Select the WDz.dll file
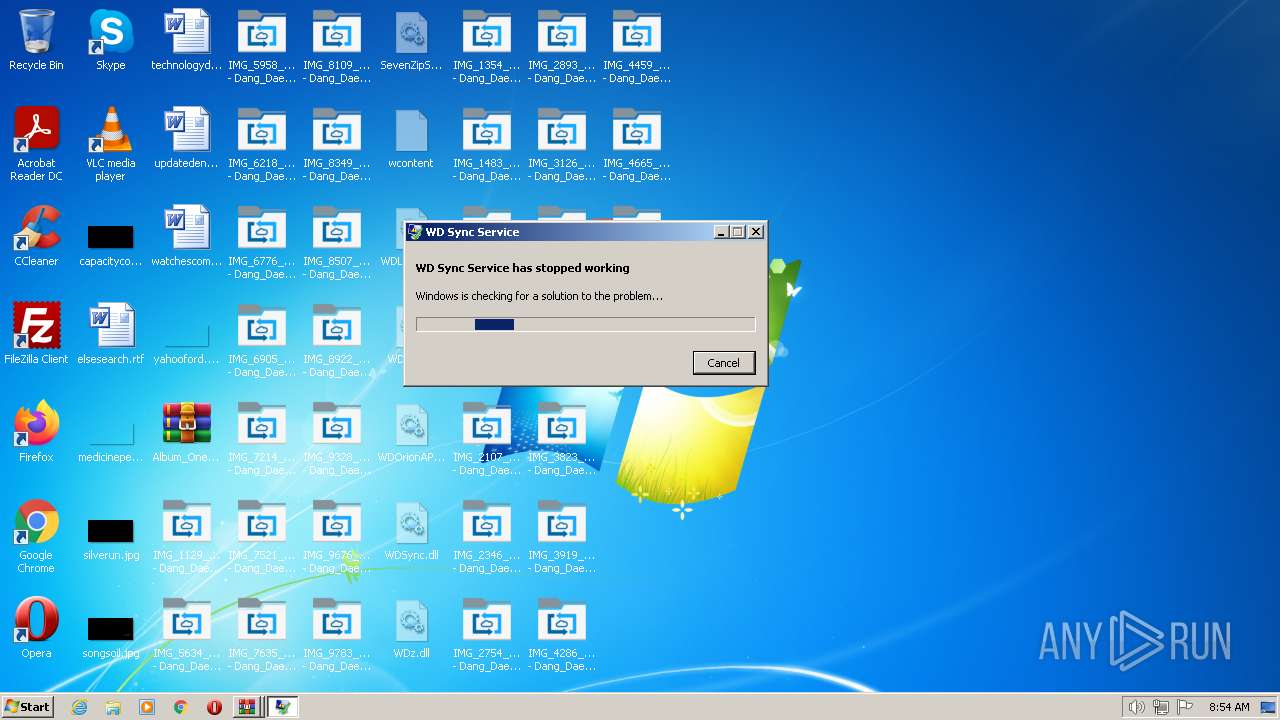Image resolution: width=1280 pixels, height=720 pixels. (411, 628)
